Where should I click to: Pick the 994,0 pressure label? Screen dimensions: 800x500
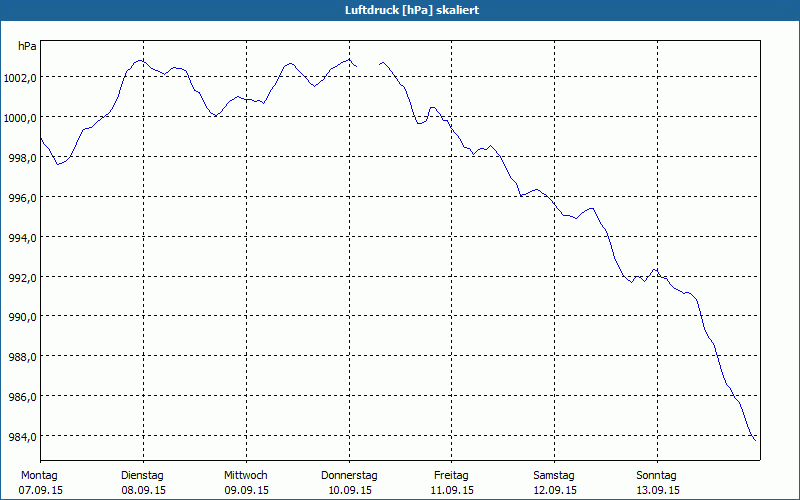(x=22, y=238)
